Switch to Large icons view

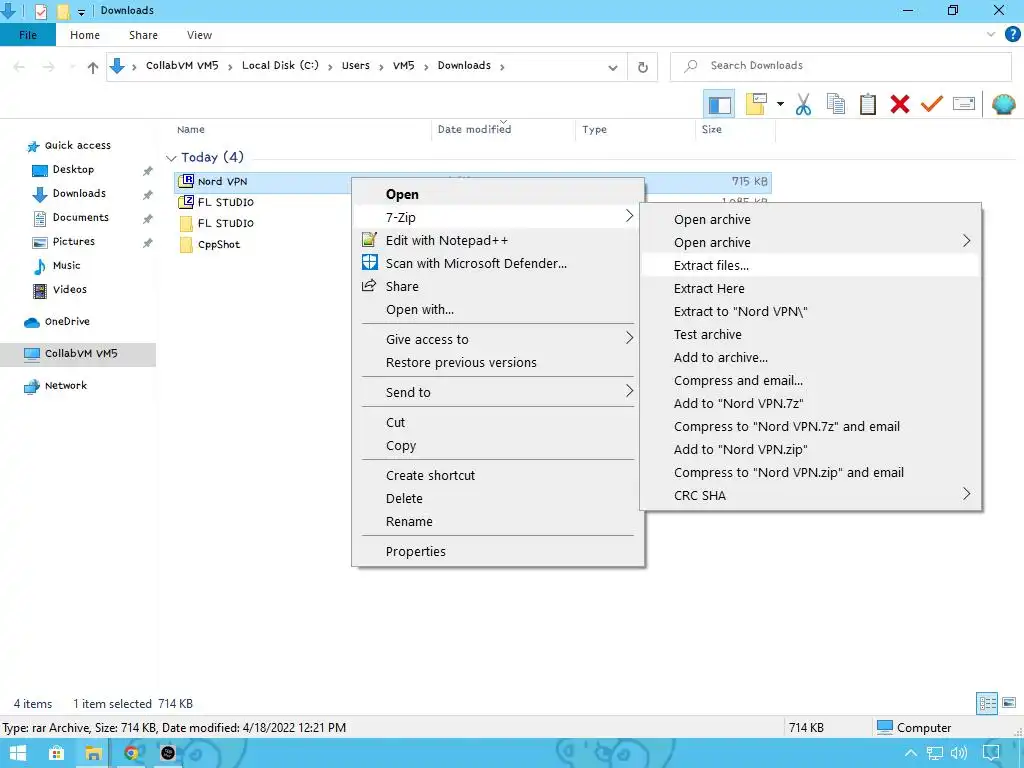[1008, 703]
